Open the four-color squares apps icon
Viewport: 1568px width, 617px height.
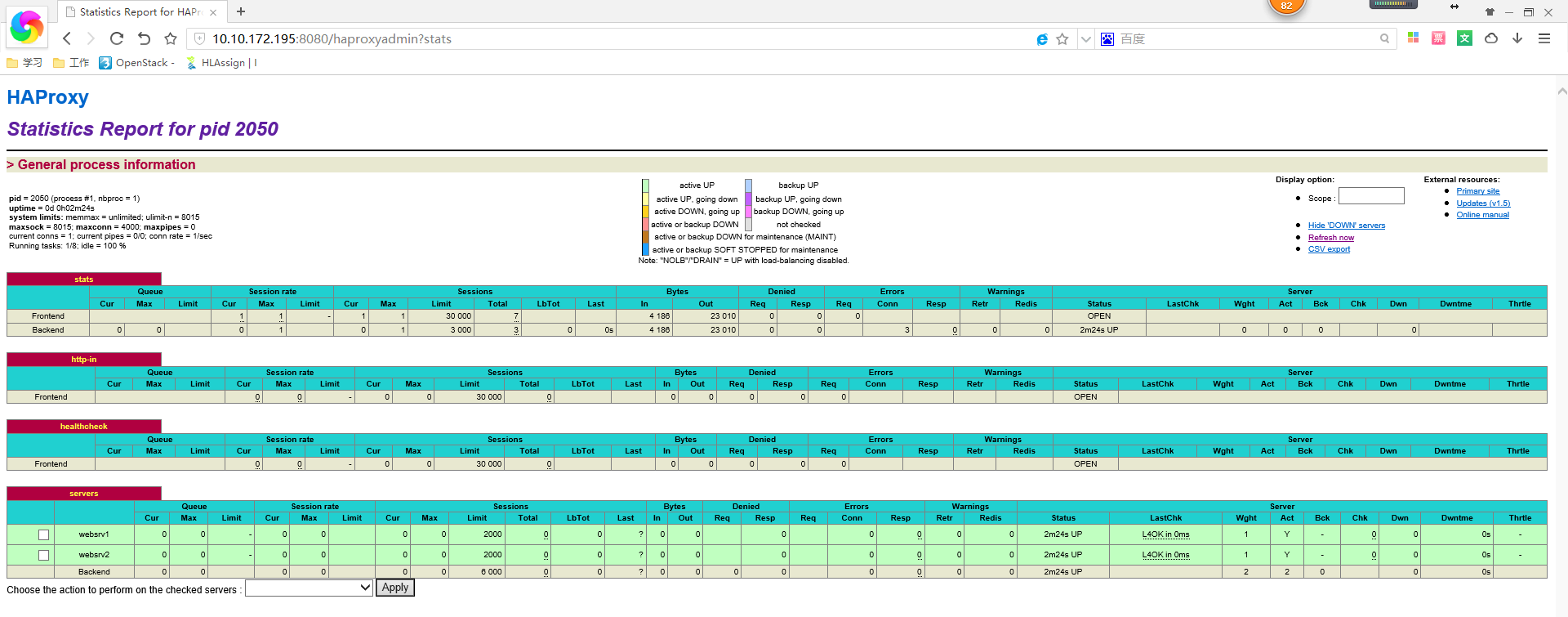(x=1413, y=38)
